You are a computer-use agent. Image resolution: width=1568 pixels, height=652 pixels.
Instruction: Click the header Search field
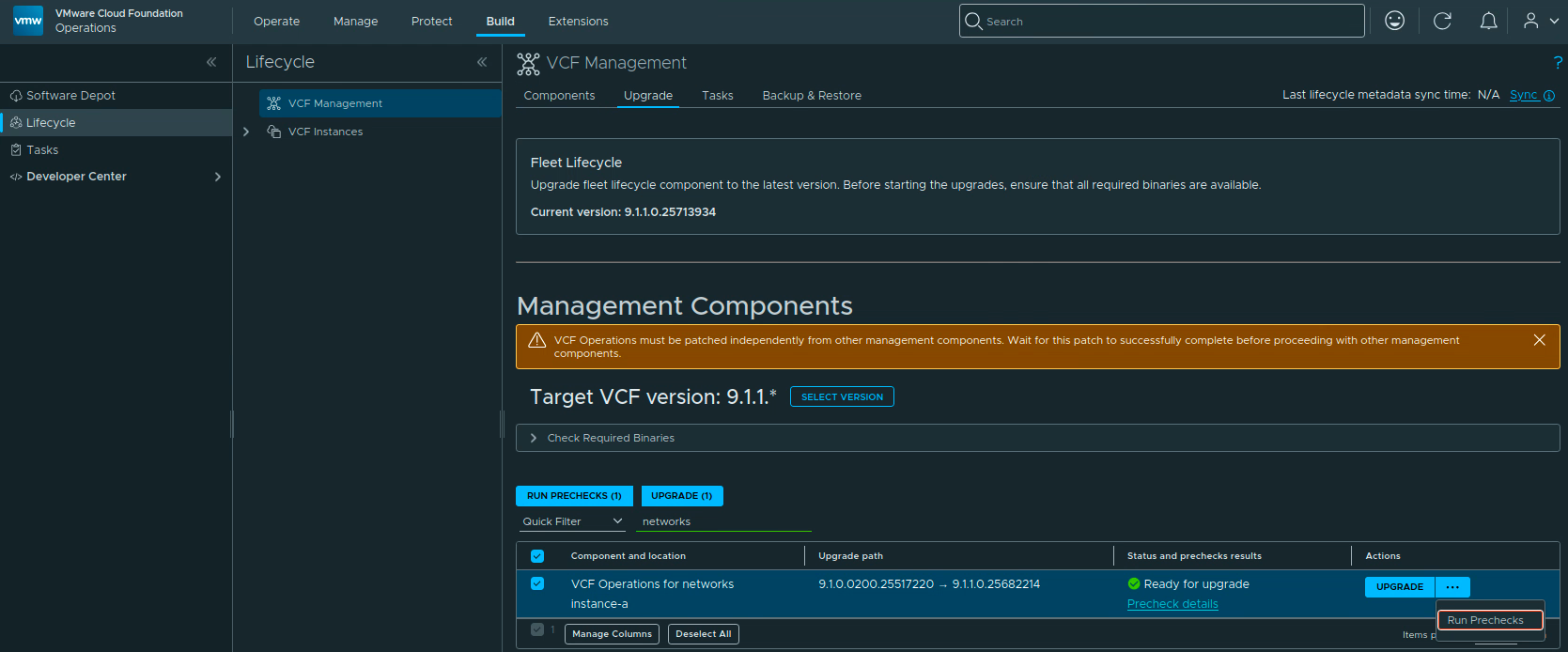(1162, 21)
